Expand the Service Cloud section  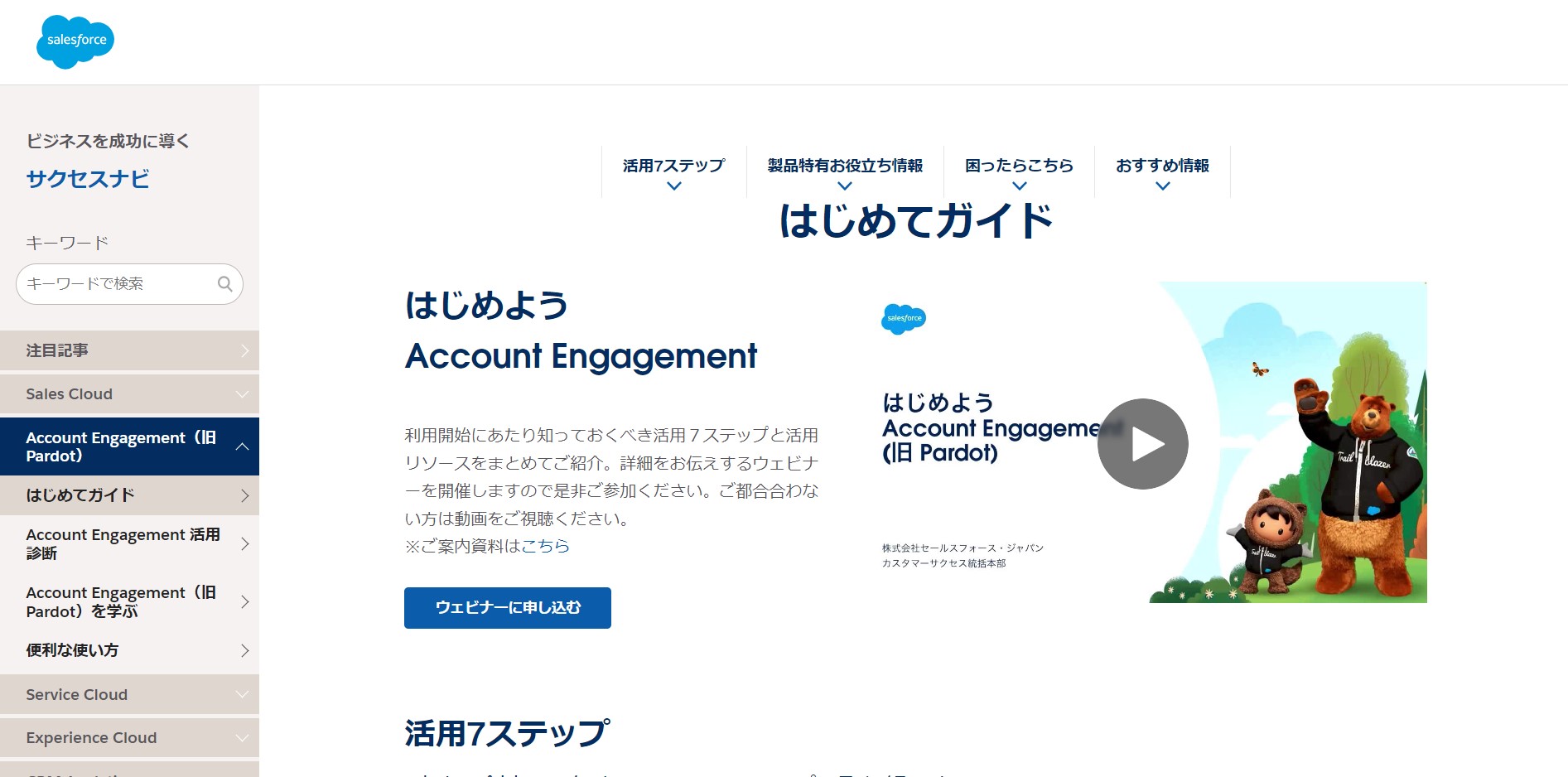point(129,694)
